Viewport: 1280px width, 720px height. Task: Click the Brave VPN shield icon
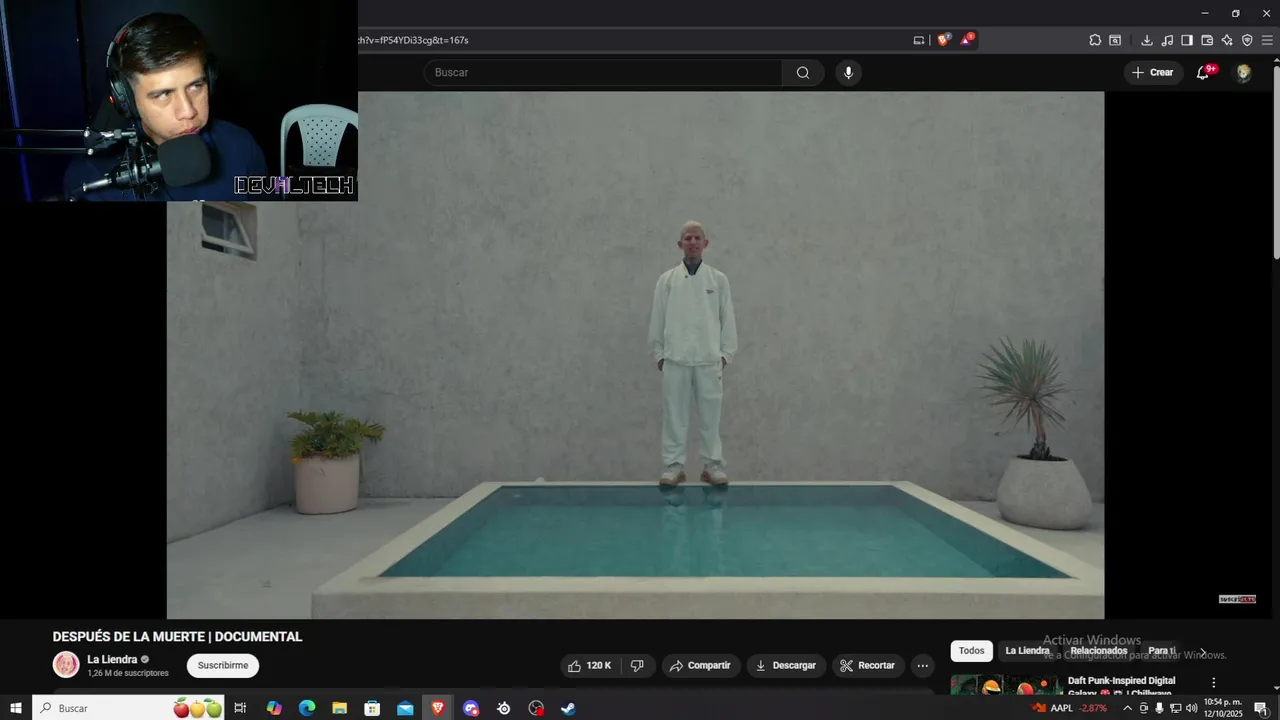tap(1247, 40)
